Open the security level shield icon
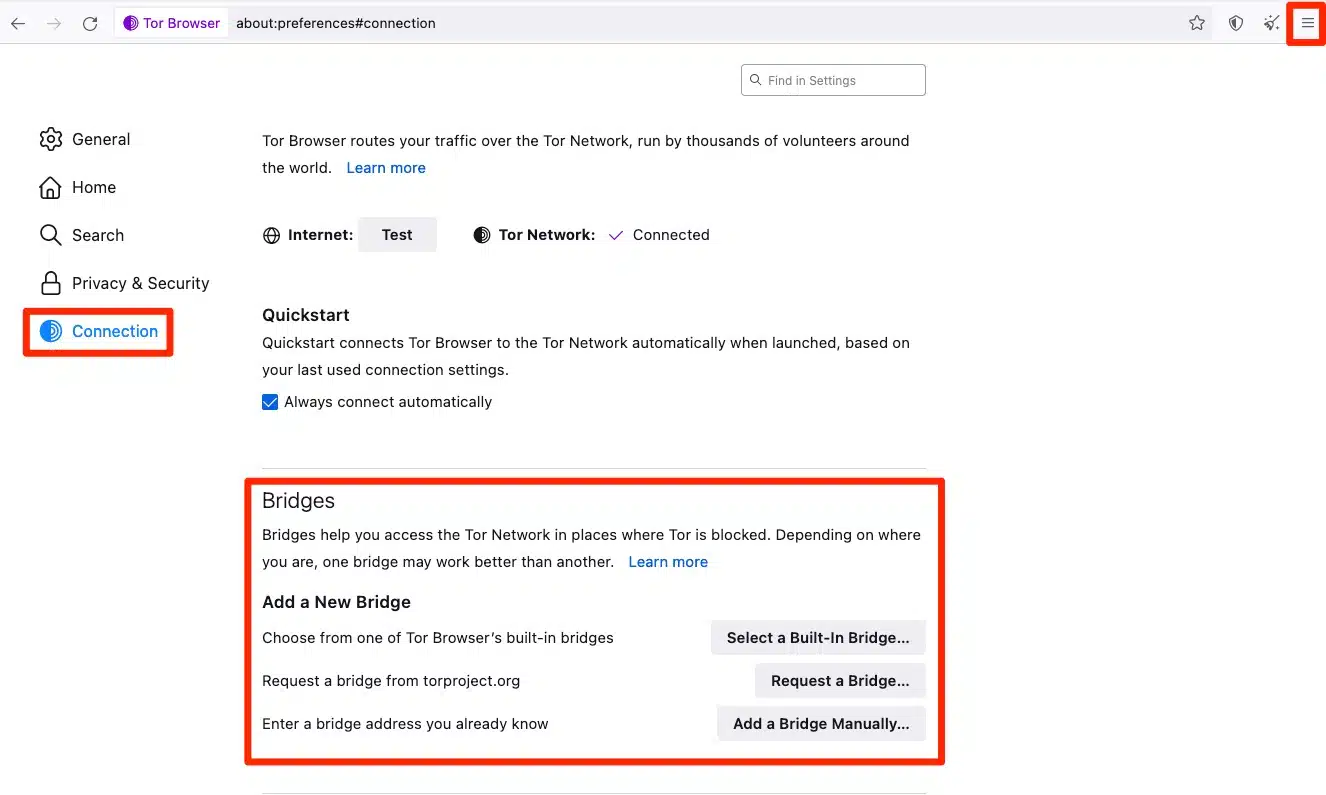The width and height of the screenshot is (1326, 795). click(x=1236, y=23)
